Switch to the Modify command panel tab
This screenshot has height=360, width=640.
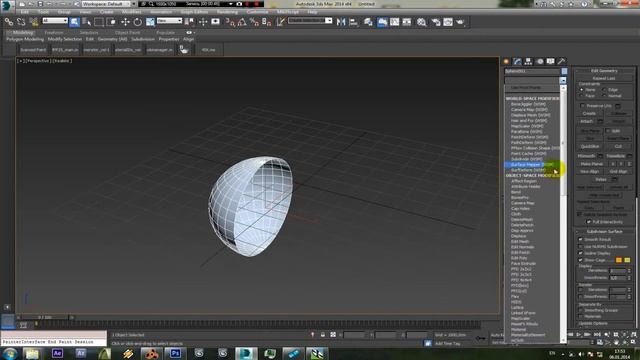point(518,61)
